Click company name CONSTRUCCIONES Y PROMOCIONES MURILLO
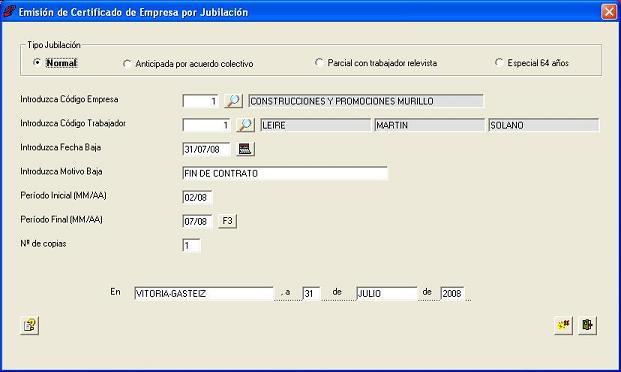 pyautogui.click(x=366, y=101)
